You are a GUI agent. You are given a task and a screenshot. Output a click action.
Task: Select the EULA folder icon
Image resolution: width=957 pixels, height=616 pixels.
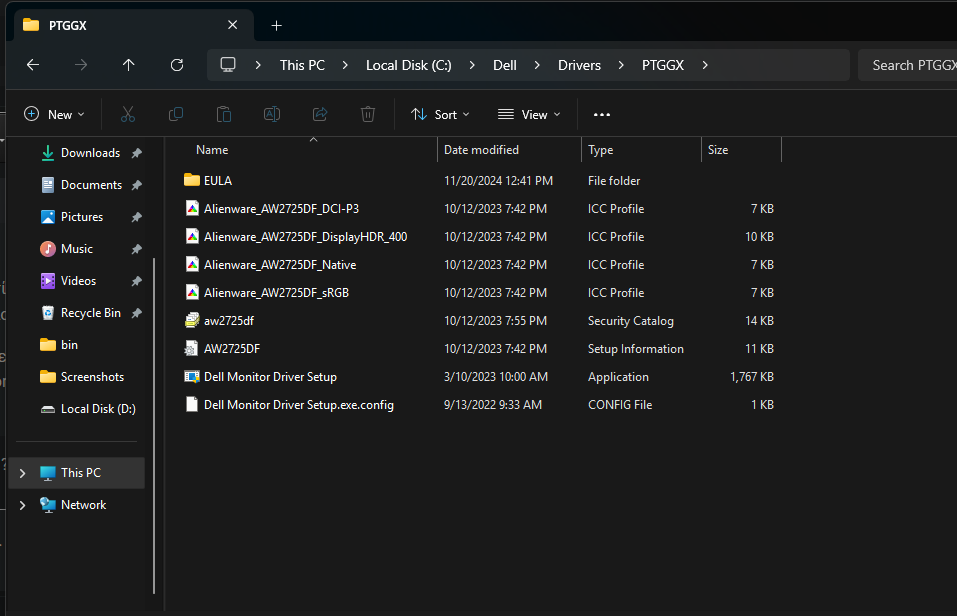coord(192,180)
